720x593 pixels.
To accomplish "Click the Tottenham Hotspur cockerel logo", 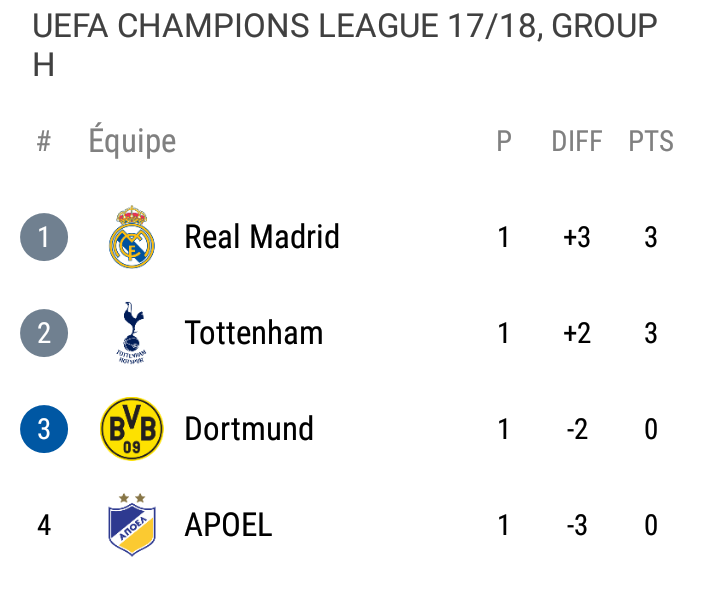I will click(x=131, y=333).
